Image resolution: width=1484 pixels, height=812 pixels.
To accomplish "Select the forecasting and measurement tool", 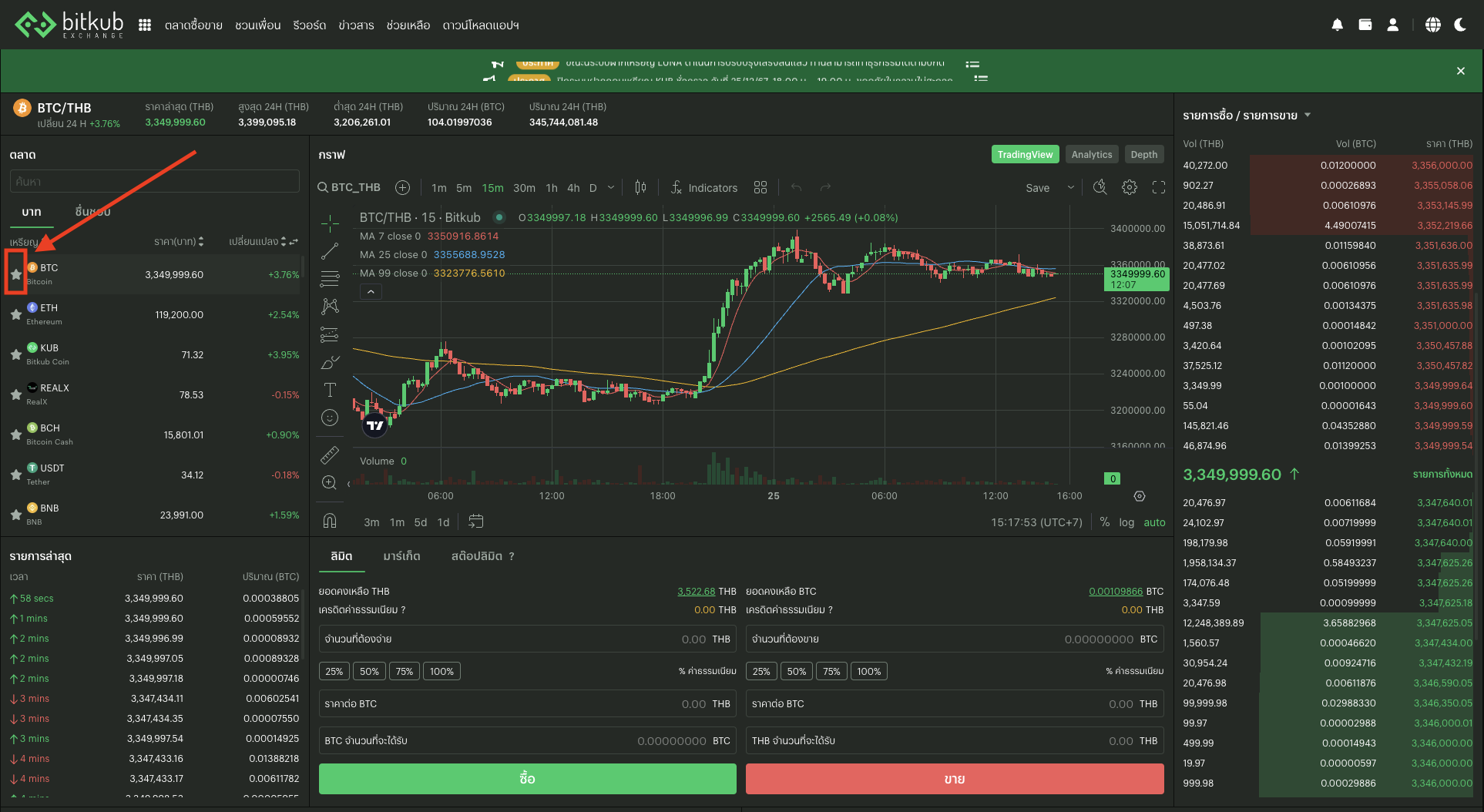I will pos(330,334).
